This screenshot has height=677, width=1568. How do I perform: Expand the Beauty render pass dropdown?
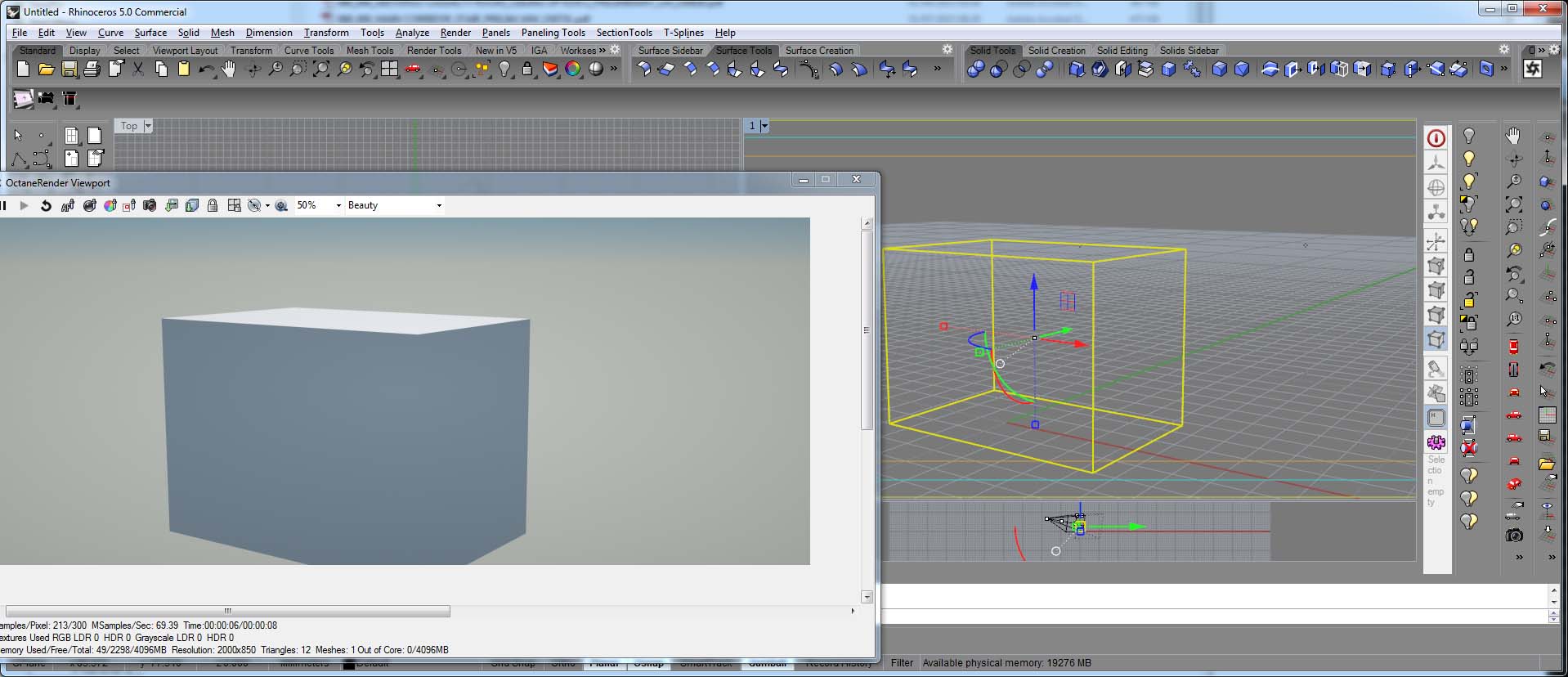[x=395, y=205]
